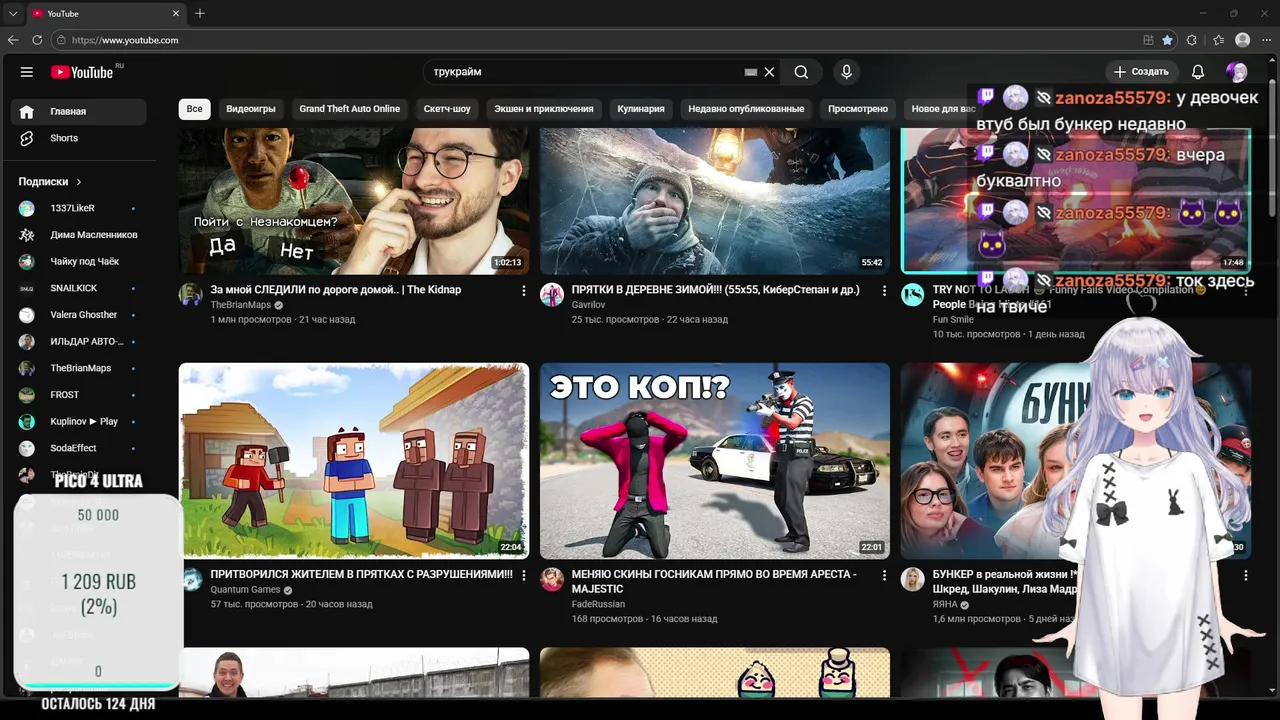Open ПРЯТКИ В ДЕРЕВНЕ ЗИМОЙ thumbnail
This screenshot has height=720, width=1280.
coord(715,200)
